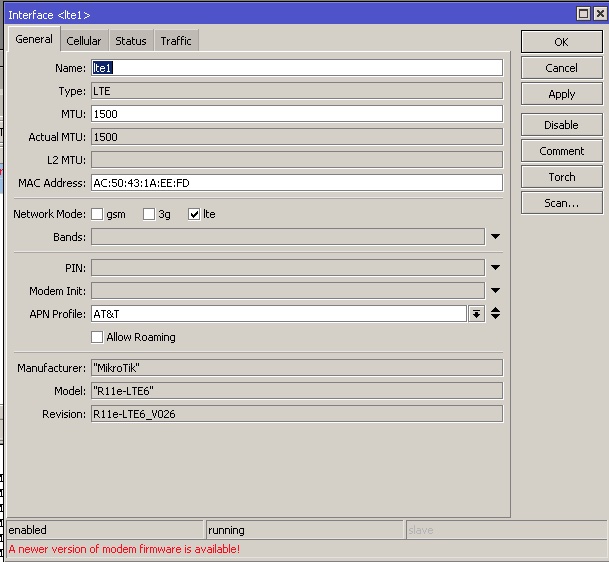Click the Type LTE field
Viewport: 609px width, 562px height.
click(x=297, y=91)
